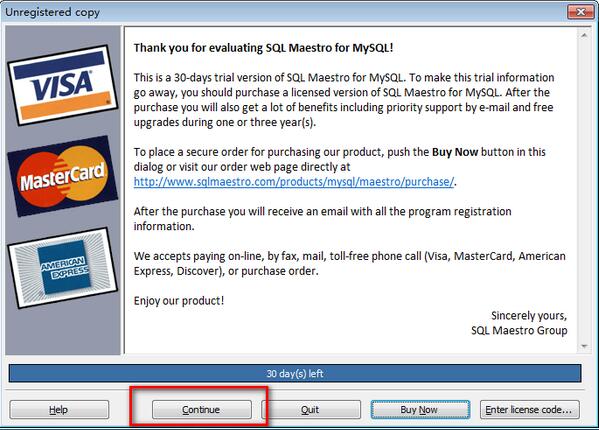Viewport: 599px width, 430px height.
Task: Click the scrollbar up arrow
Action: [x=584, y=35]
